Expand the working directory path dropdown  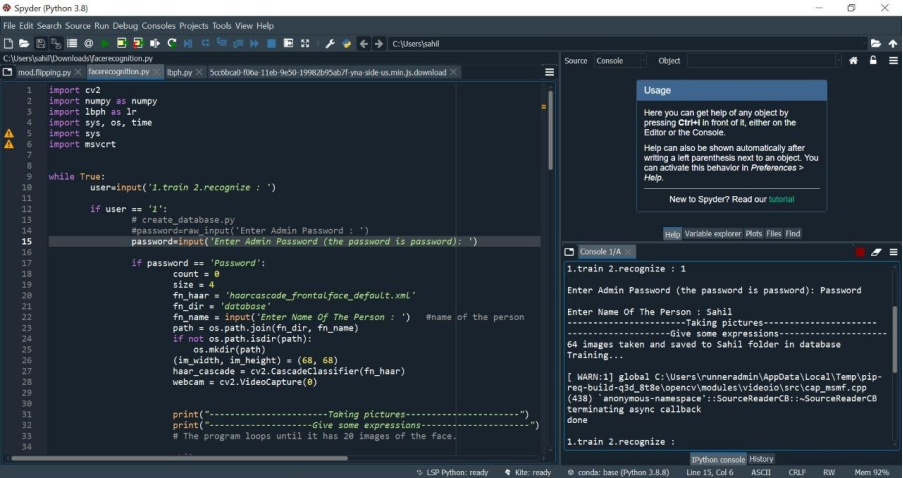(864, 44)
